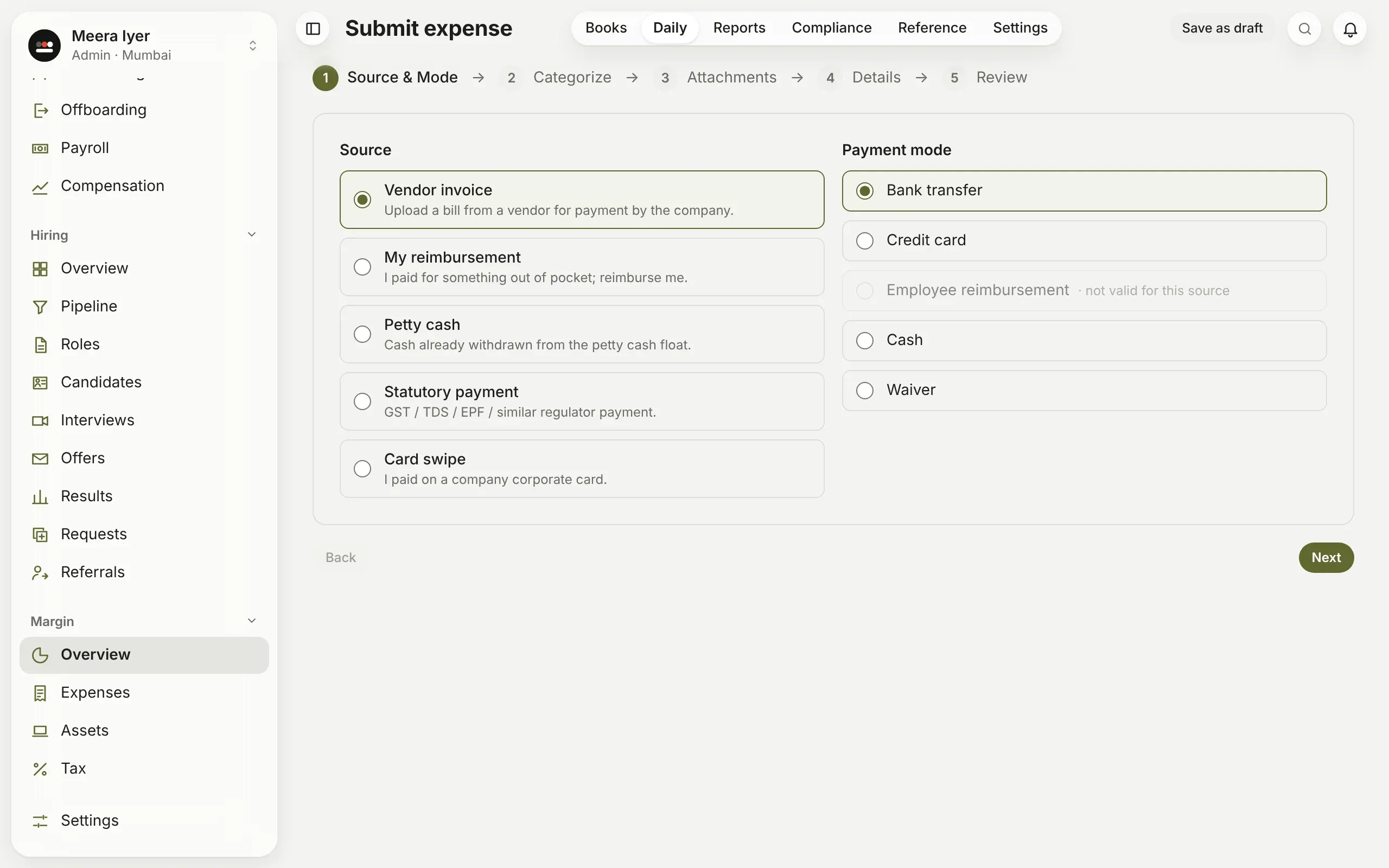
Task: Click Save as draft
Action: [x=1222, y=28]
